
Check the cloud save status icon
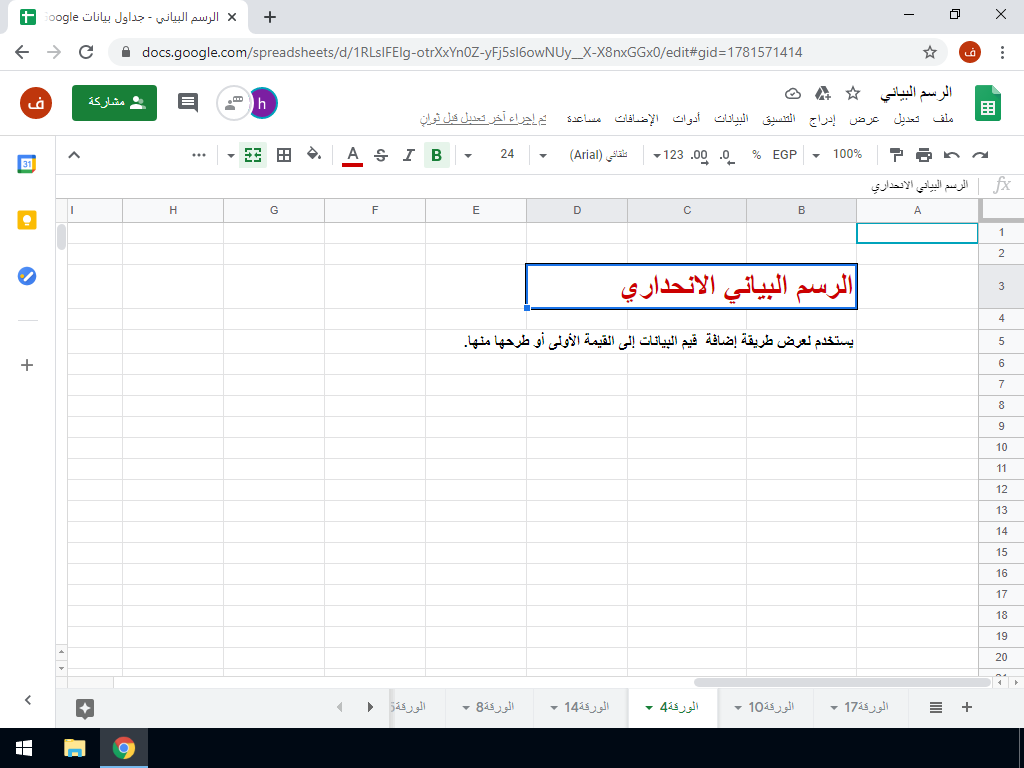pos(792,93)
